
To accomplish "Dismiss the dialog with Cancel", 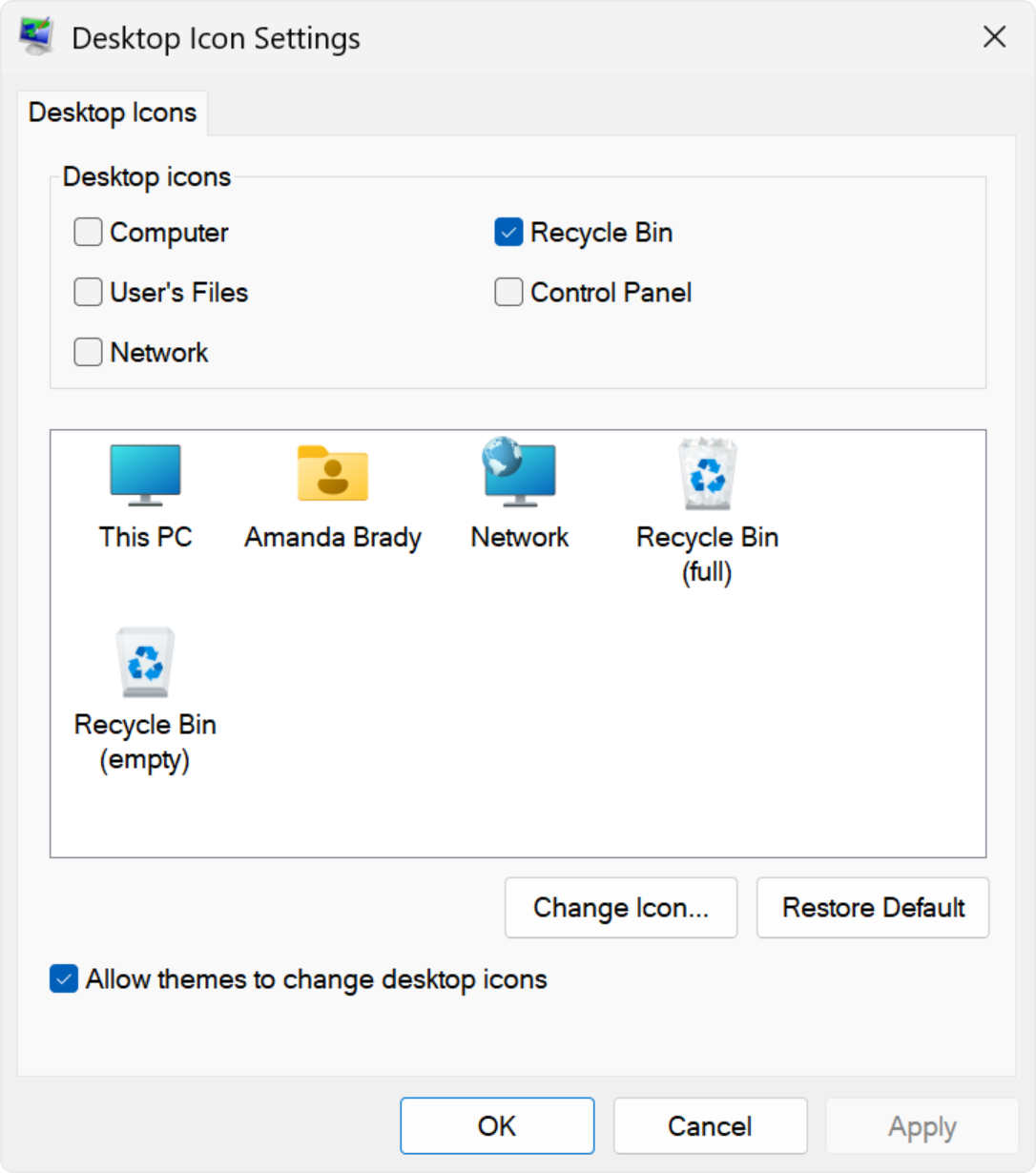I will tap(709, 1125).
